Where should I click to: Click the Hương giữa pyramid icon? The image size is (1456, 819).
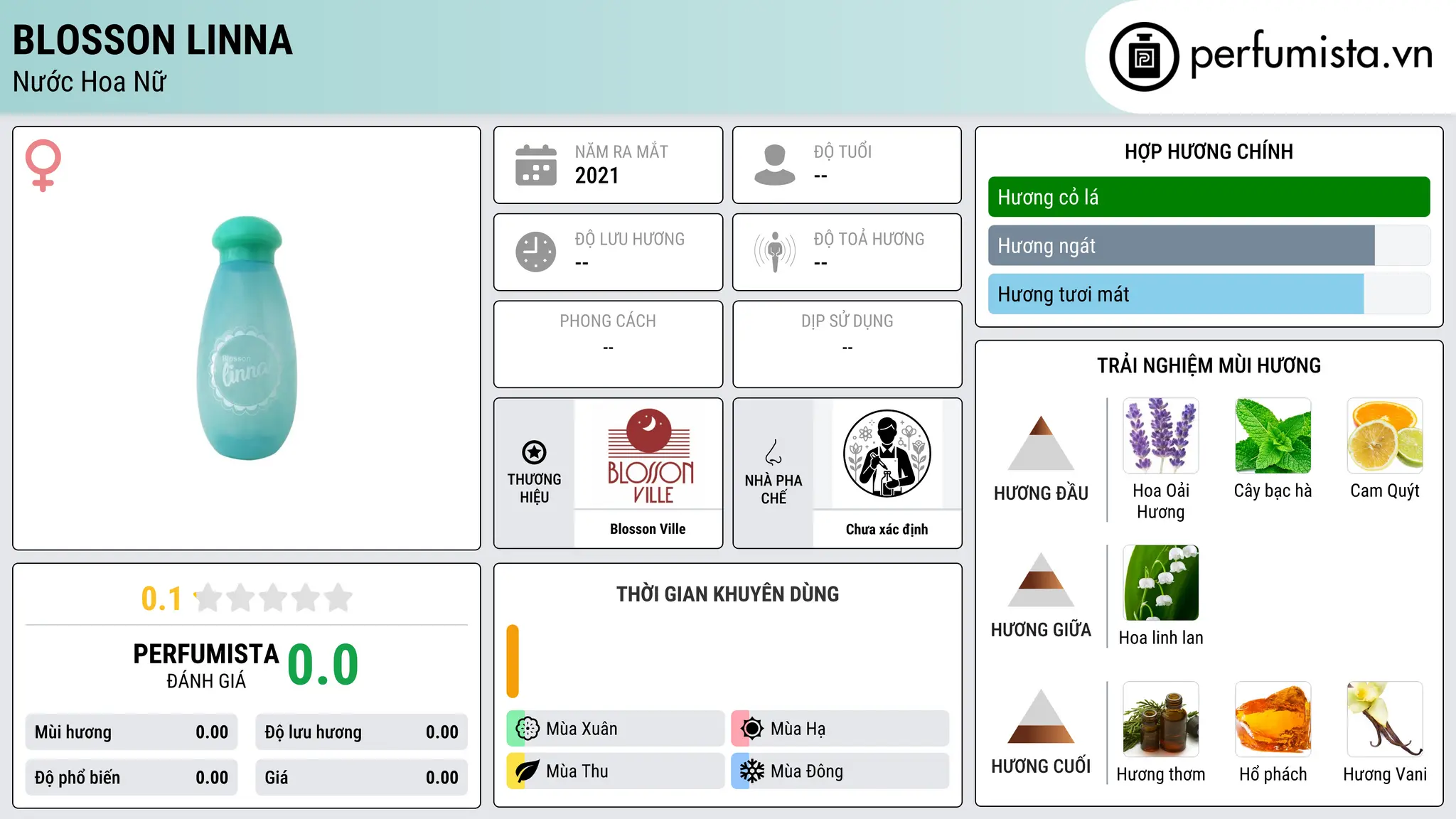[1041, 579]
